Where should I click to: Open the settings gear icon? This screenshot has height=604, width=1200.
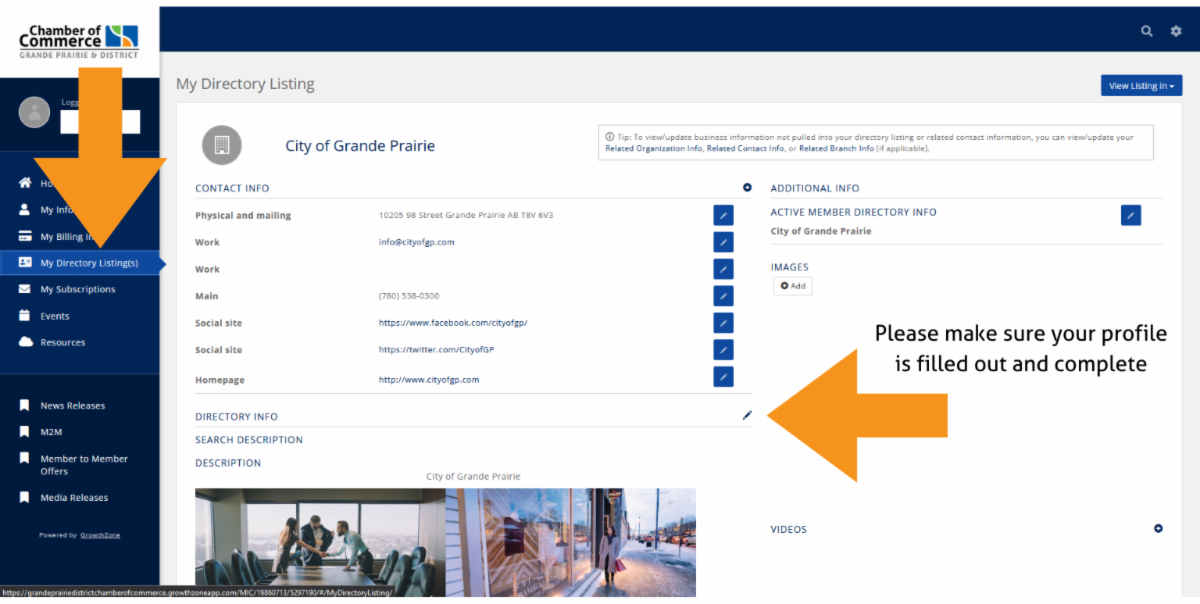pos(1176,31)
